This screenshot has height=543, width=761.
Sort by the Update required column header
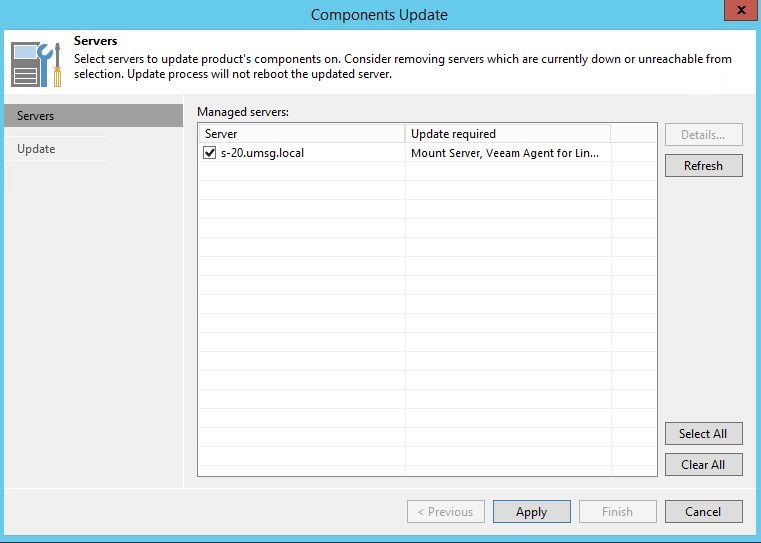point(507,134)
